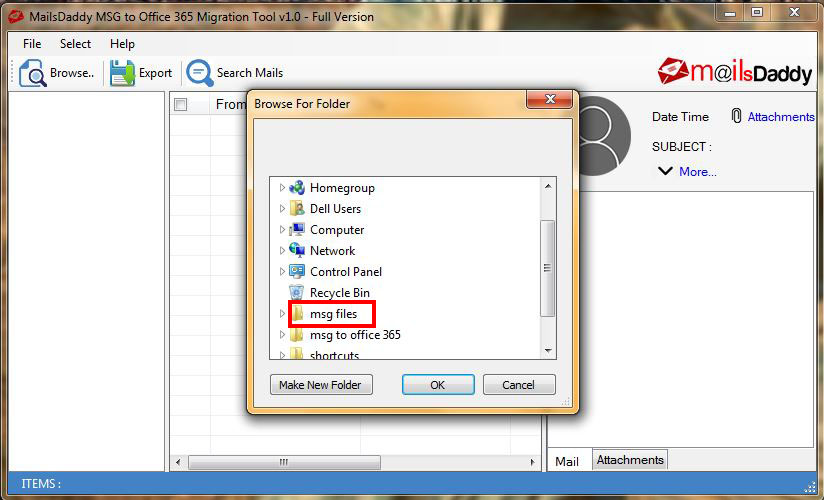
Task: Expand the msg files folder node
Action: click(282, 314)
